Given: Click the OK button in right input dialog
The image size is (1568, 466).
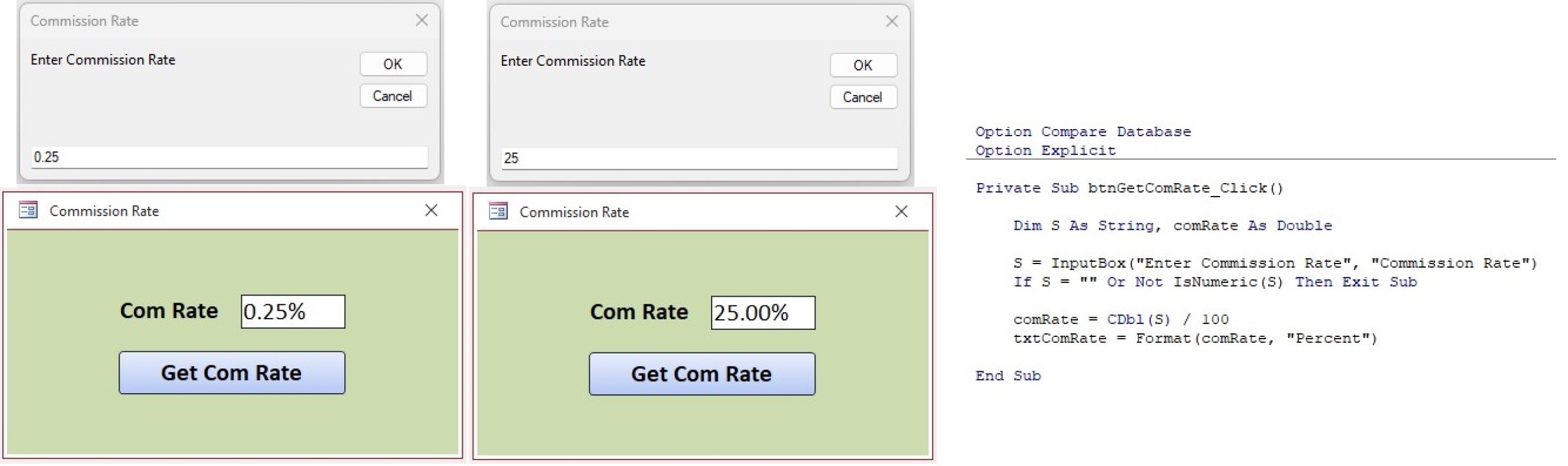Looking at the screenshot, I should click(x=863, y=65).
